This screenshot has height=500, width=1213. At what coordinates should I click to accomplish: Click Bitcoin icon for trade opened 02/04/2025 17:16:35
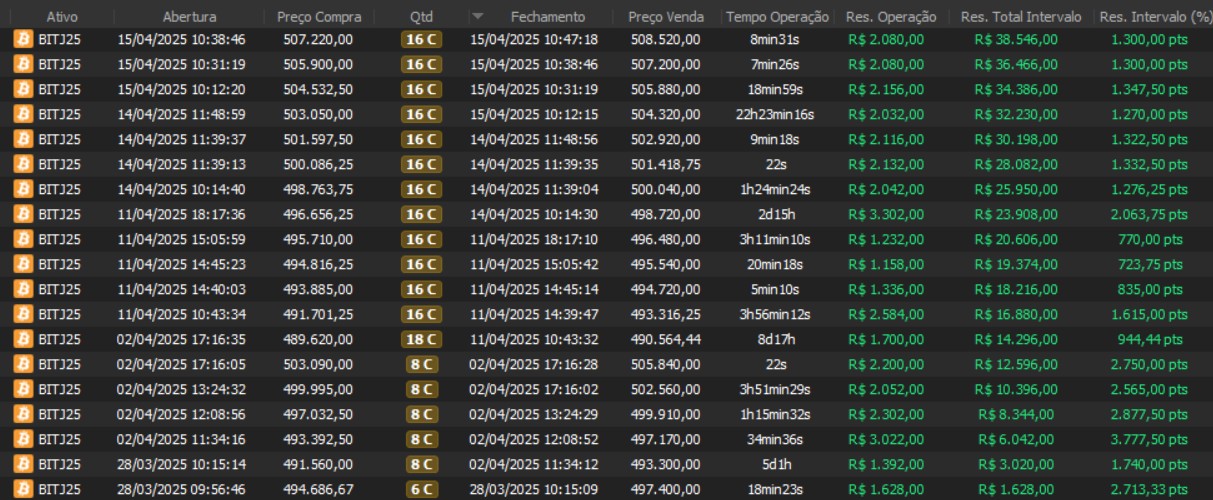pyautogui.click(x=22, y=339)
